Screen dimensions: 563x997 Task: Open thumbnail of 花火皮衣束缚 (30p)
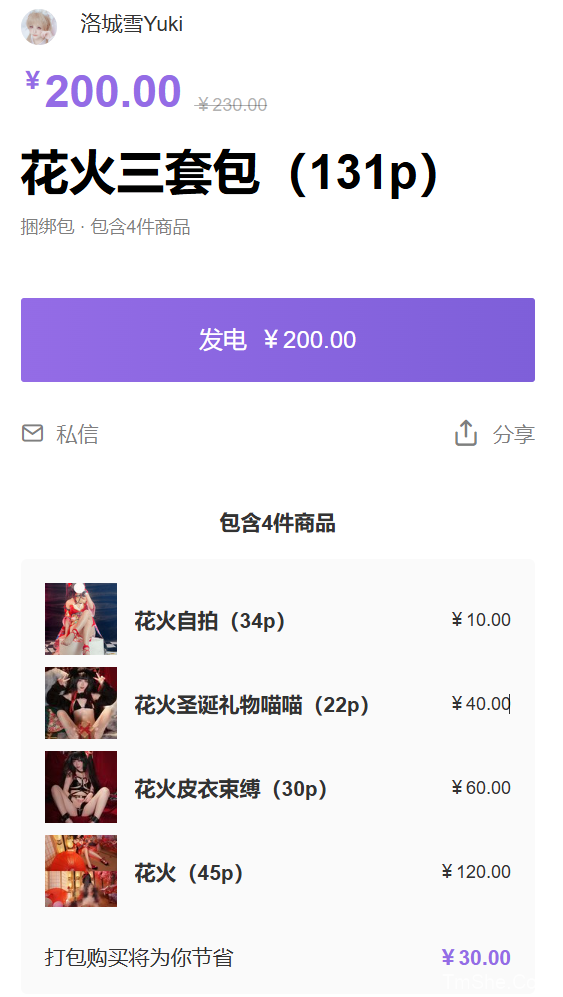(81, 787)
